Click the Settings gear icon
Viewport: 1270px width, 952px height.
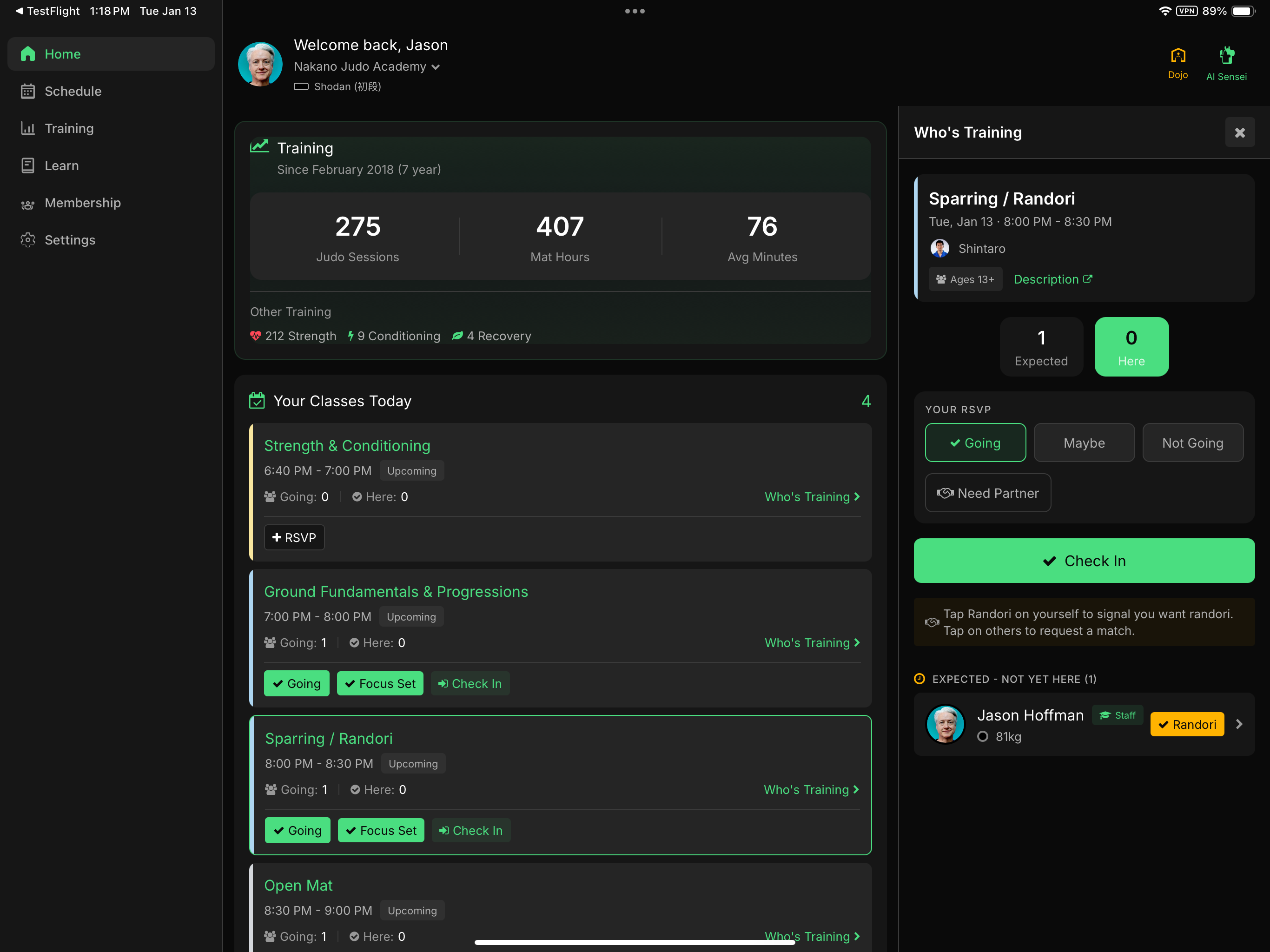pos(27,240)
